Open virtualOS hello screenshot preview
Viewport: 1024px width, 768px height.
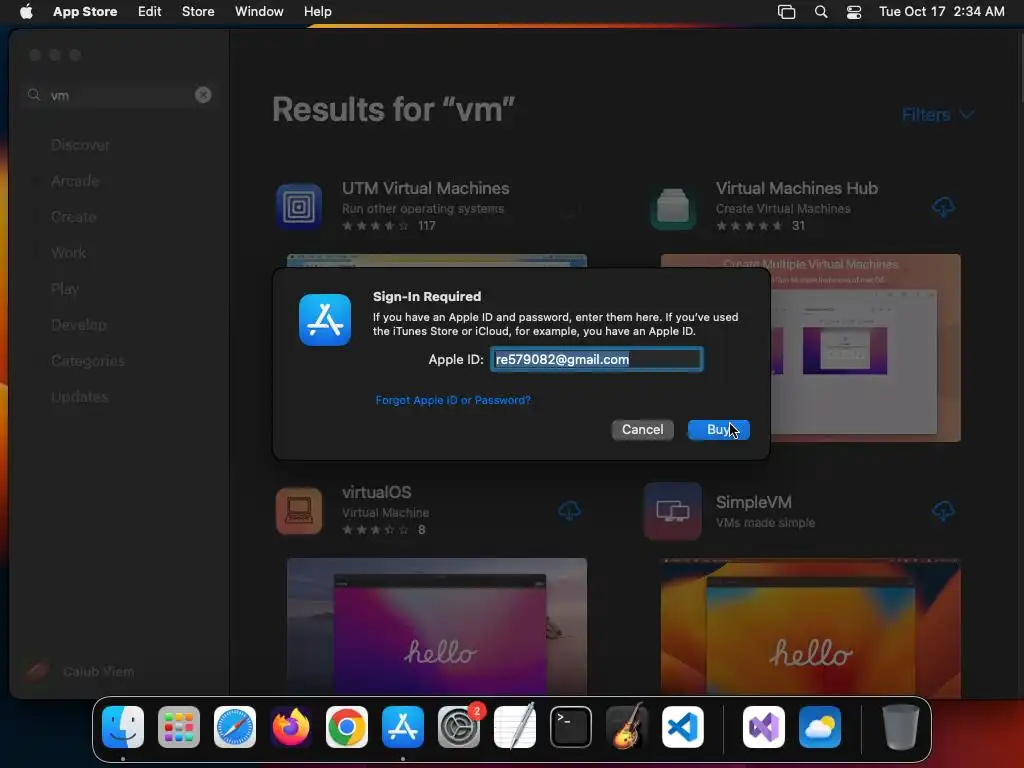[437, 626]
